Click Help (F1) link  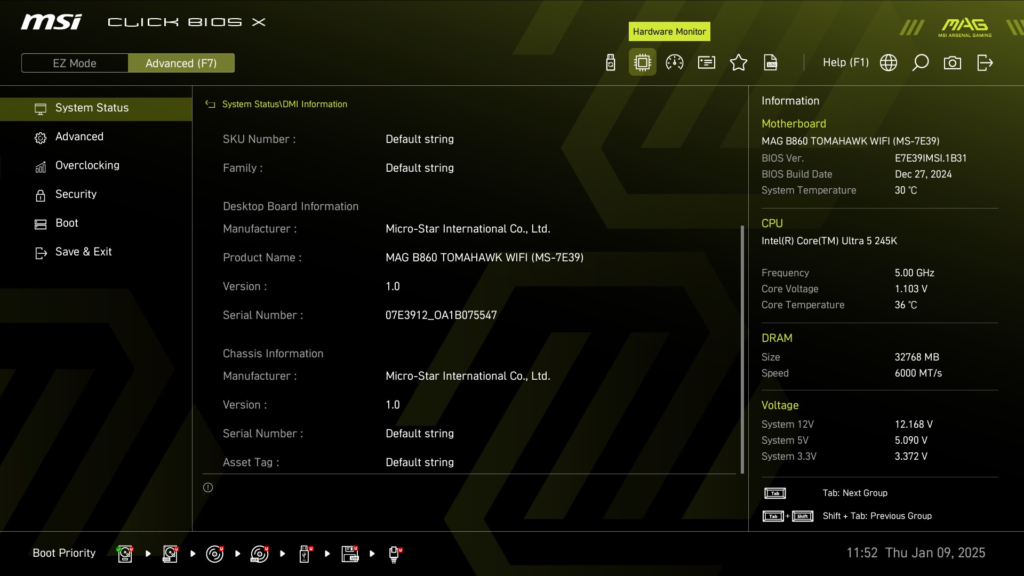[845, 61]
